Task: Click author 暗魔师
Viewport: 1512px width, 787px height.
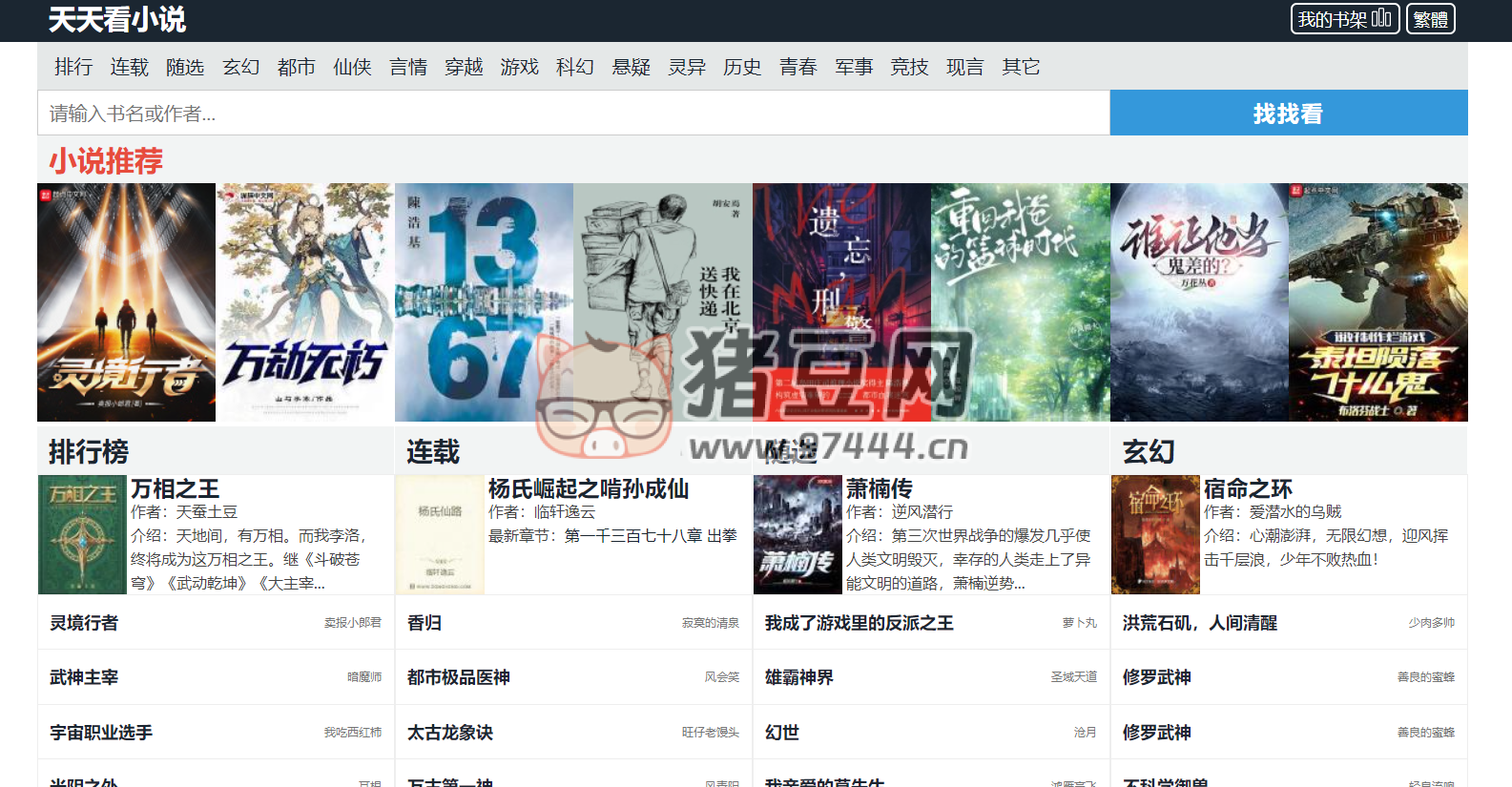Action: (x=364, y=677)
